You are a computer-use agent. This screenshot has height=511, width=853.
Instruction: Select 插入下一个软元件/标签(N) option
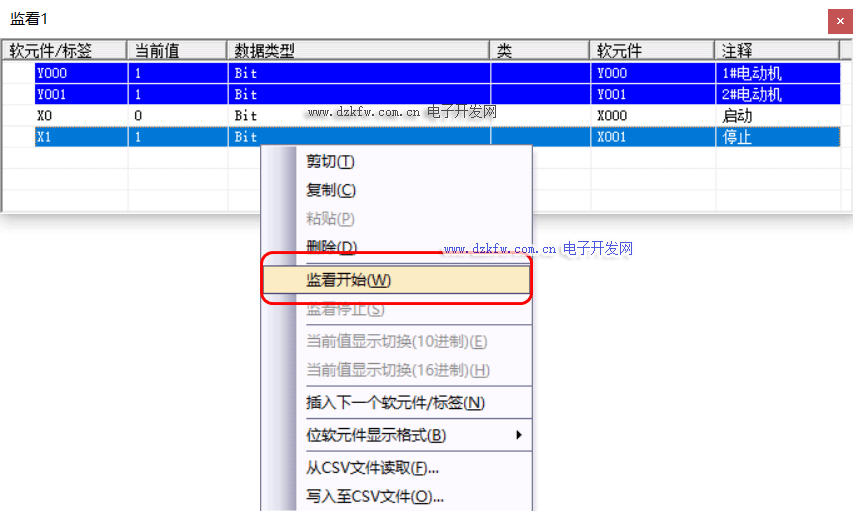pyautogui.click(x=395, y=403)
